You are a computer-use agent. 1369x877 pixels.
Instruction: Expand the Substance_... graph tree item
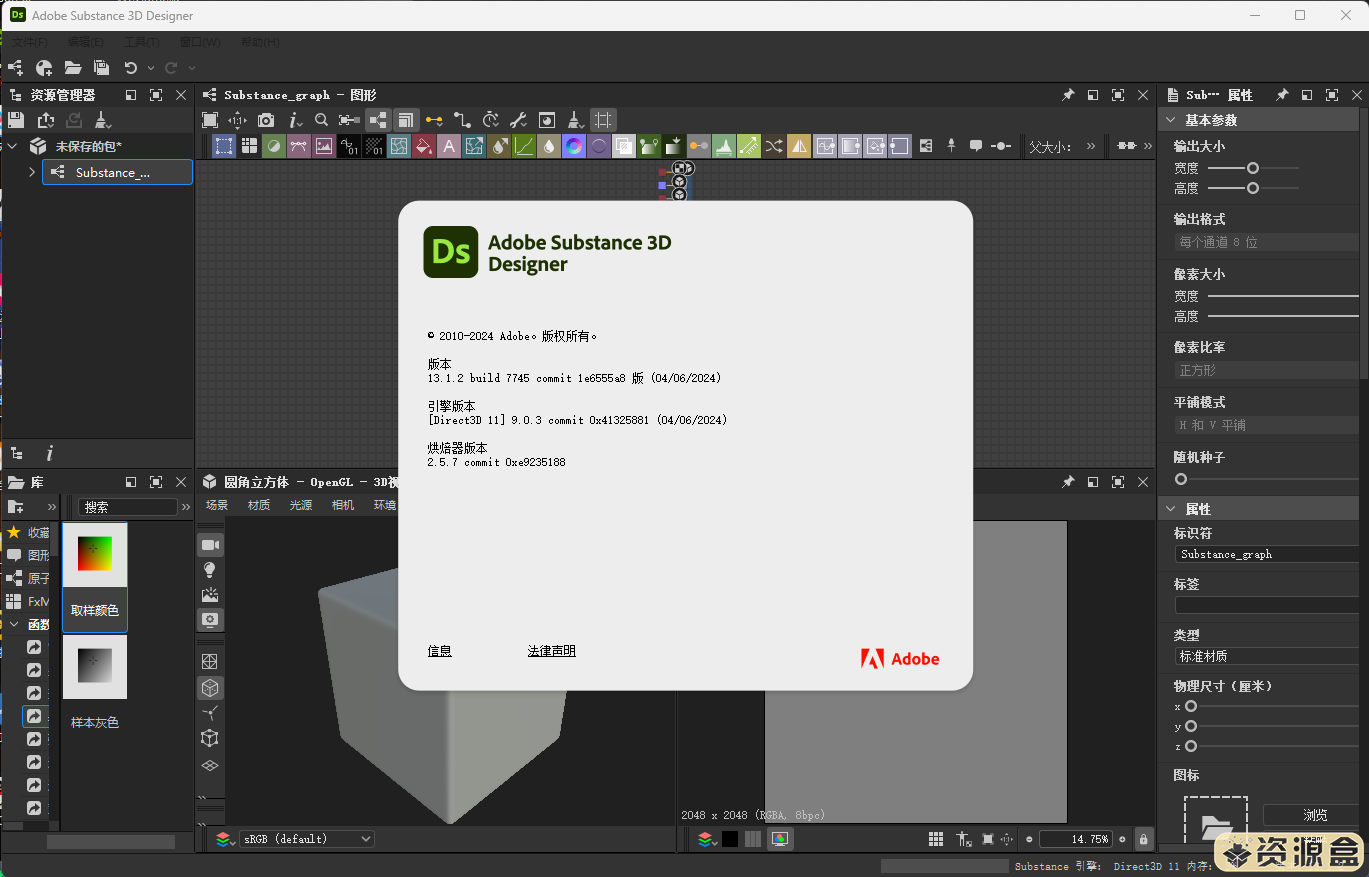[32, 172]
